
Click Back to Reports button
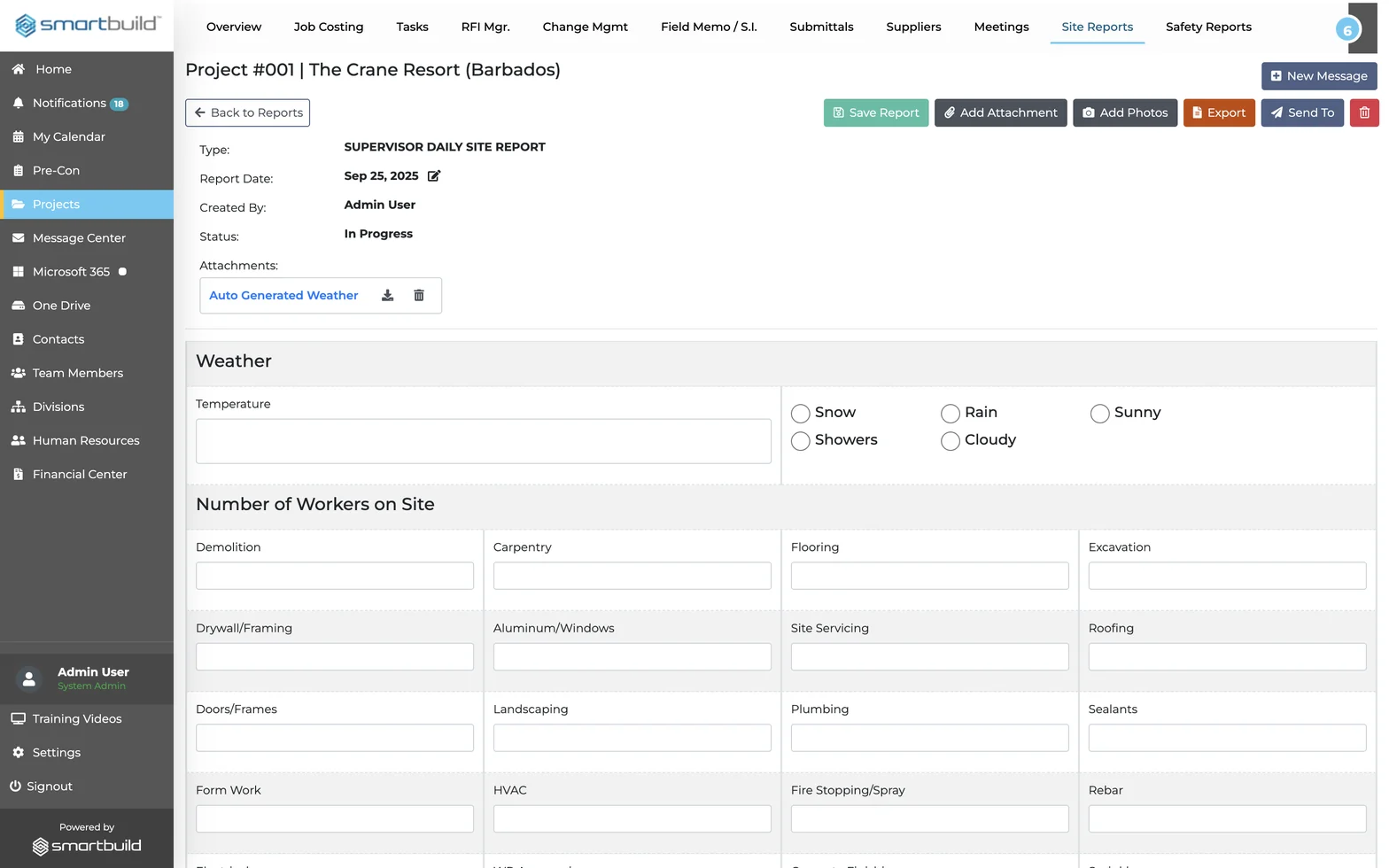[x=248, y=112]
